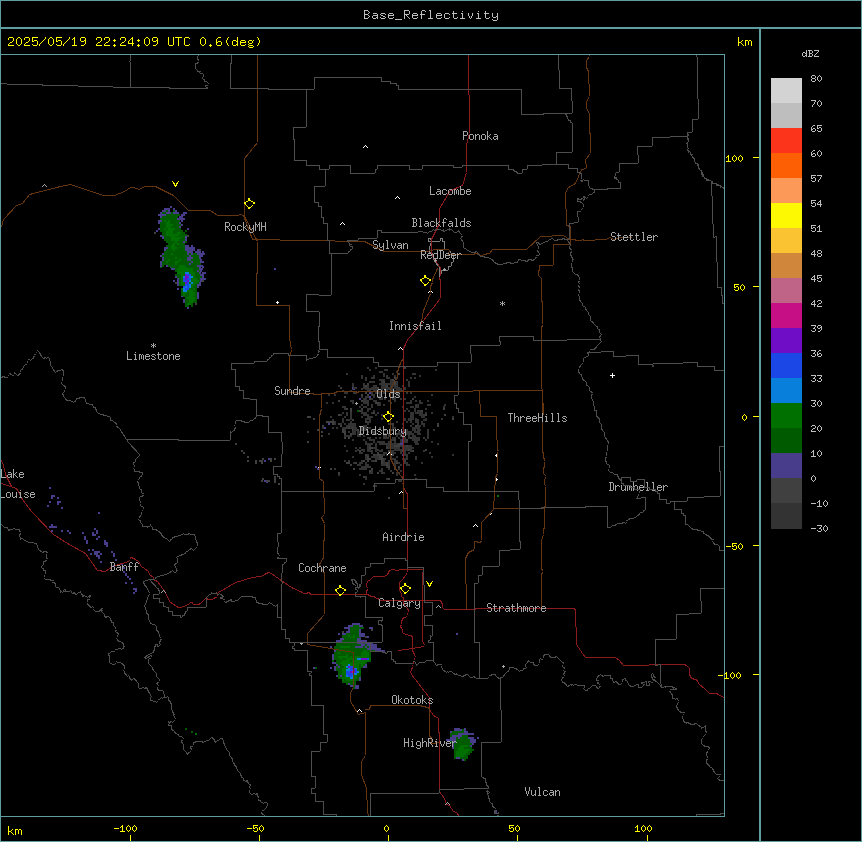
Task: Select the Lacombe city label
Action: point(450,191)
